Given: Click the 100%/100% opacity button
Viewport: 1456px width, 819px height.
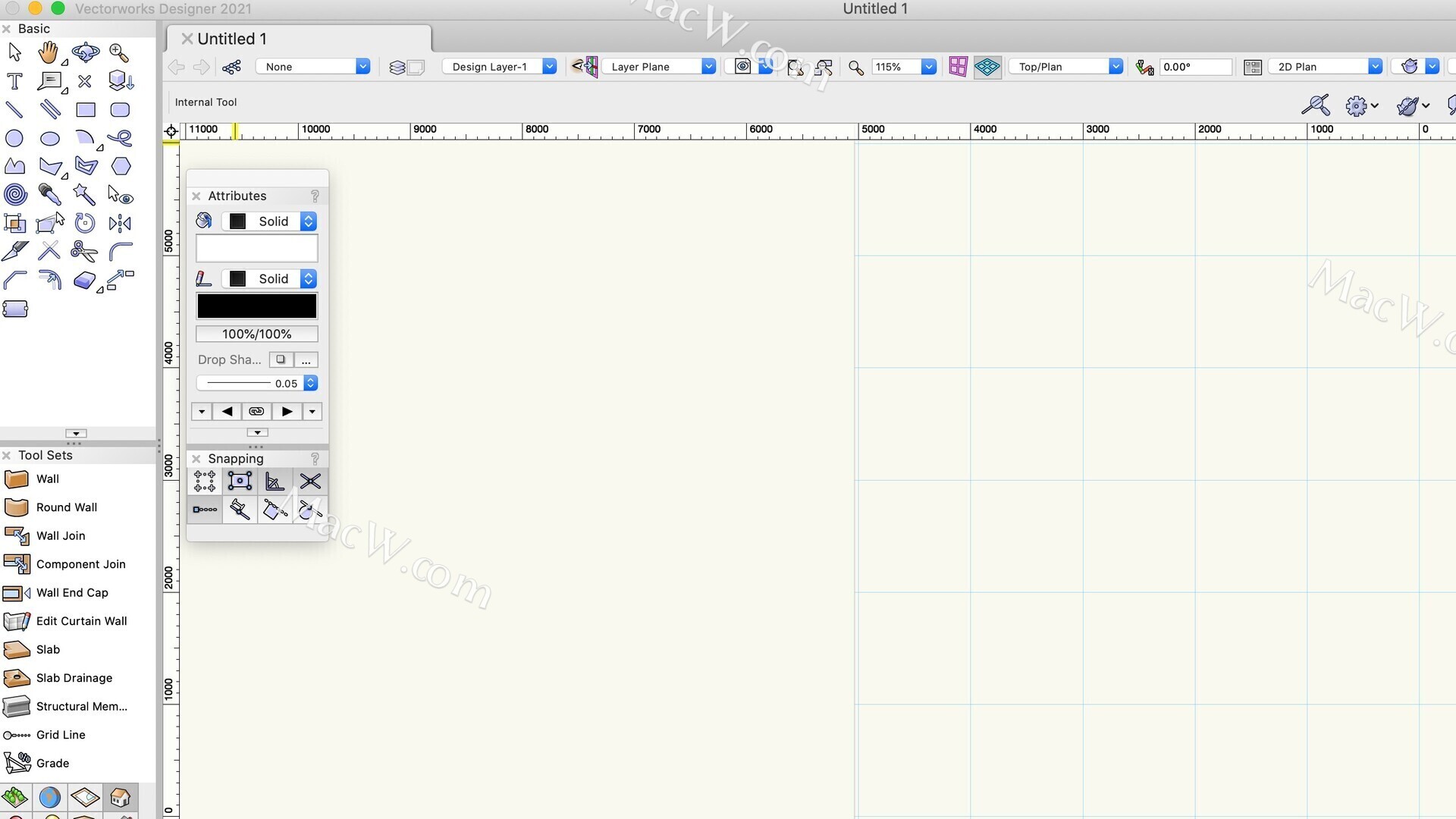Looking at the screenshot, I should coord(257,334).
